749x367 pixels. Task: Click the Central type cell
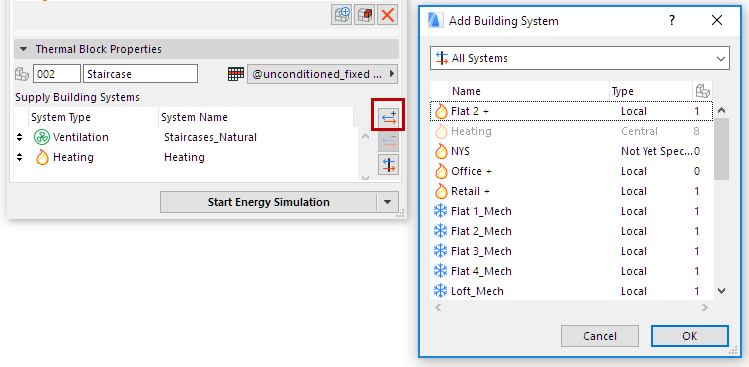(639, 131)
